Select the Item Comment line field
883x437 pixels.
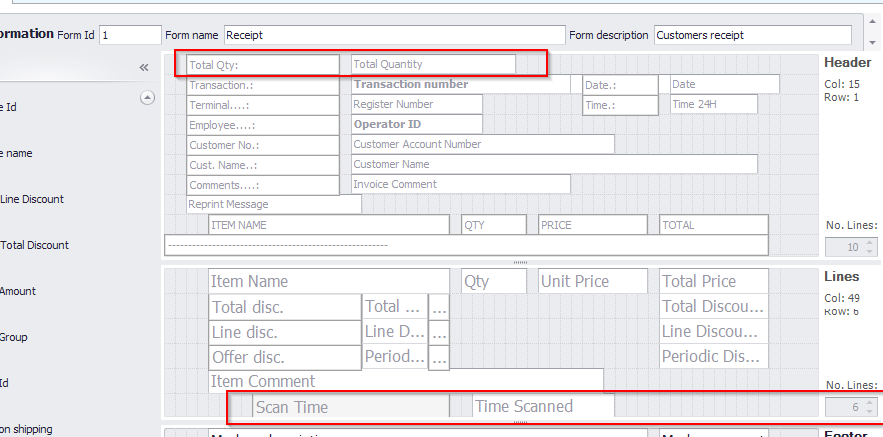[x=405, y=381]
